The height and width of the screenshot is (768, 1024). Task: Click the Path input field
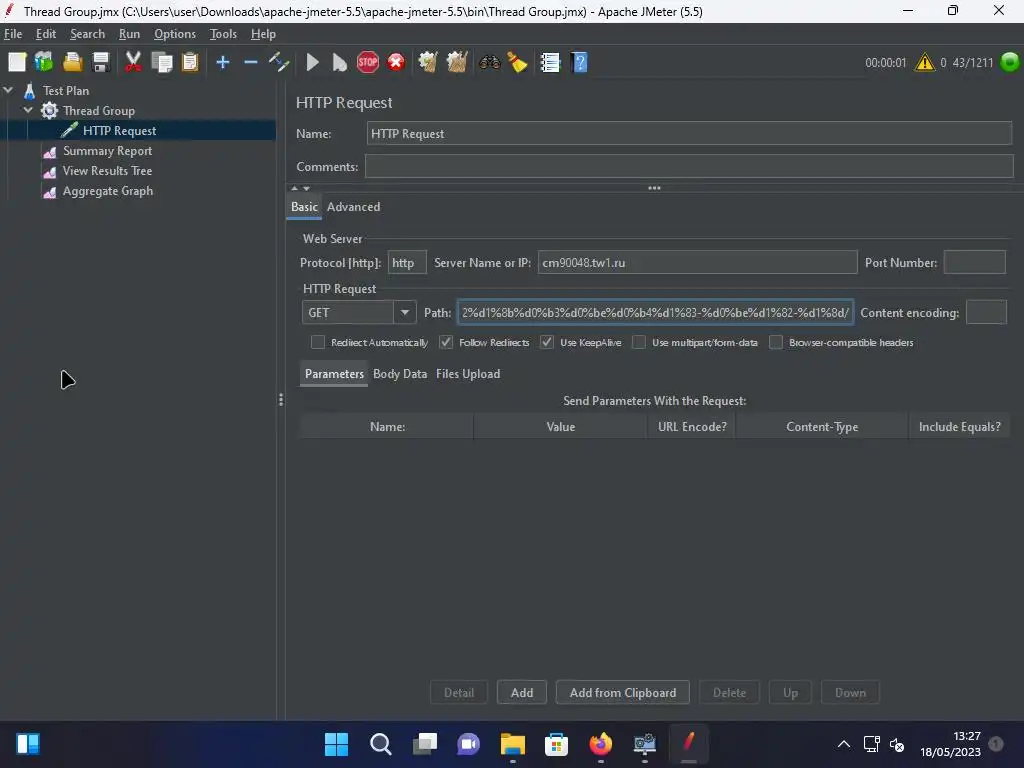[655, 313]
